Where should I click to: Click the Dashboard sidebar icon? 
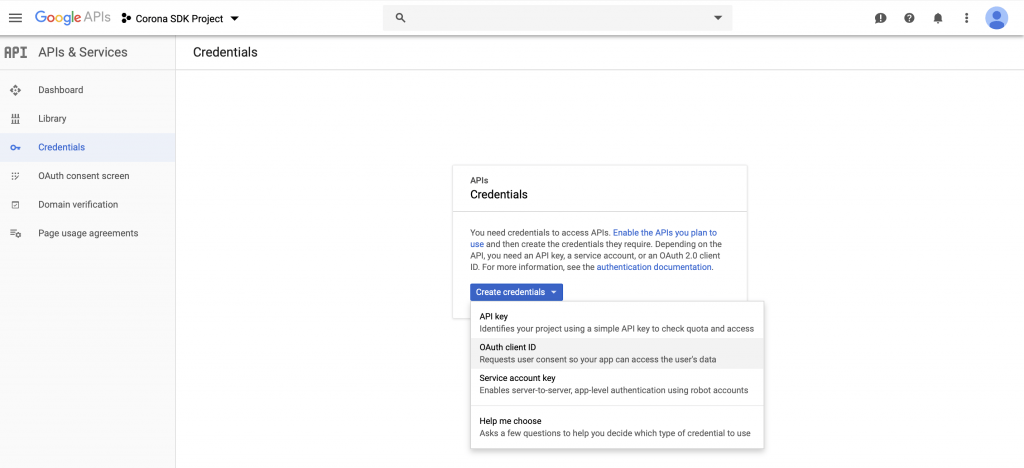pos(15,90)
